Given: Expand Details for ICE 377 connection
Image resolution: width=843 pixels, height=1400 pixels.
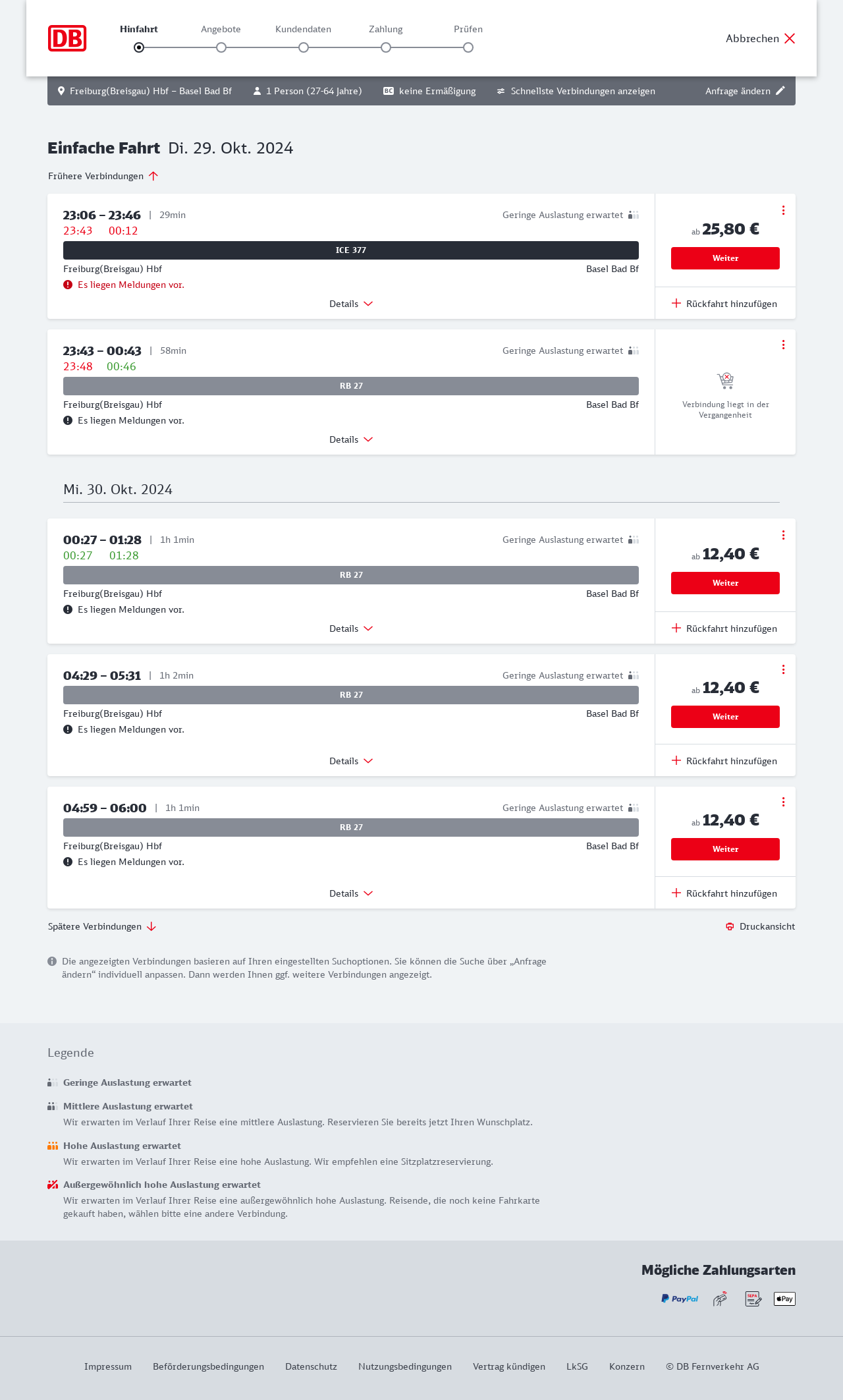Looking at the screenshot, I should (351, 304).
